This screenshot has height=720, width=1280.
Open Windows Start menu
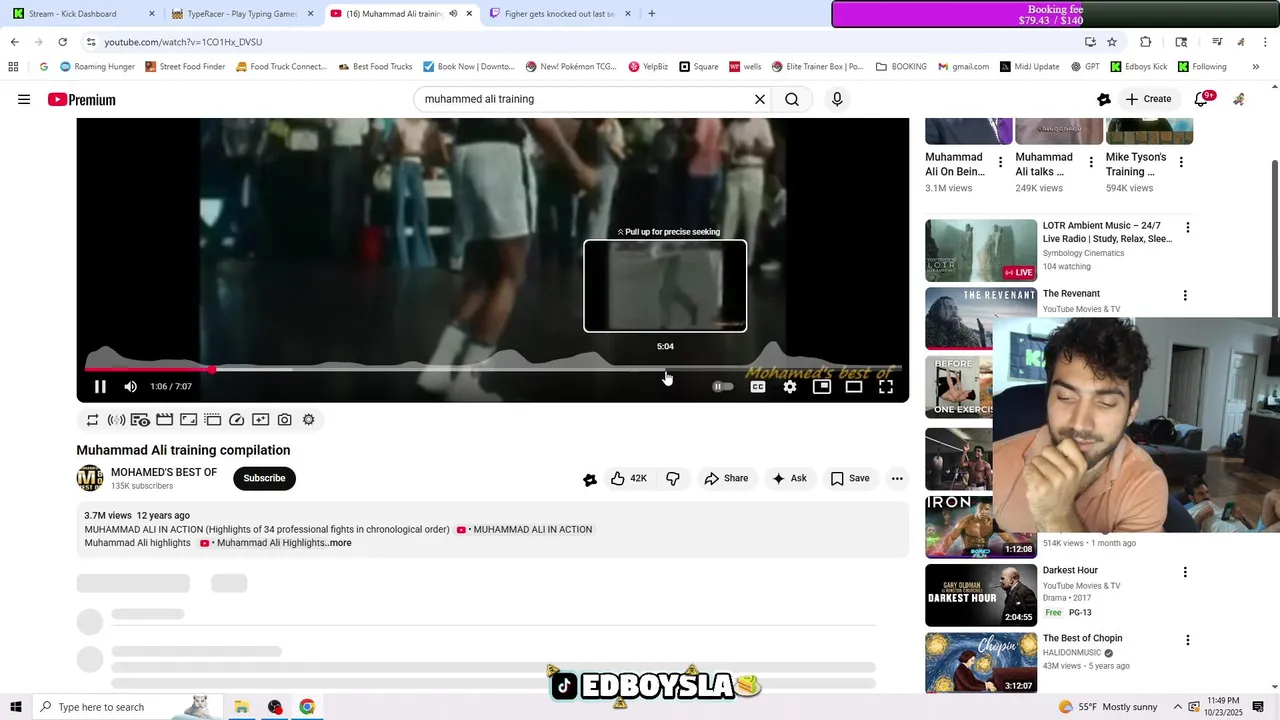16,707
